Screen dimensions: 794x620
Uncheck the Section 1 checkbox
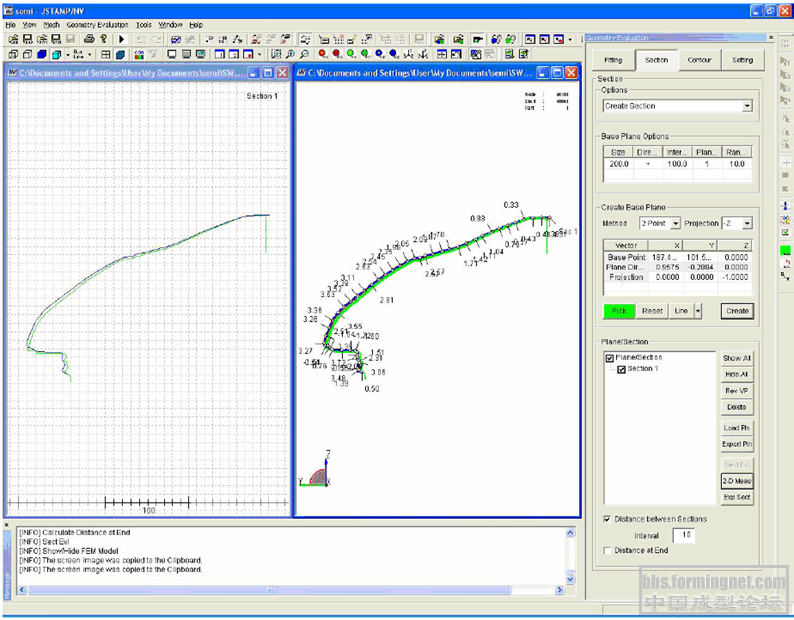coord(621,369)
